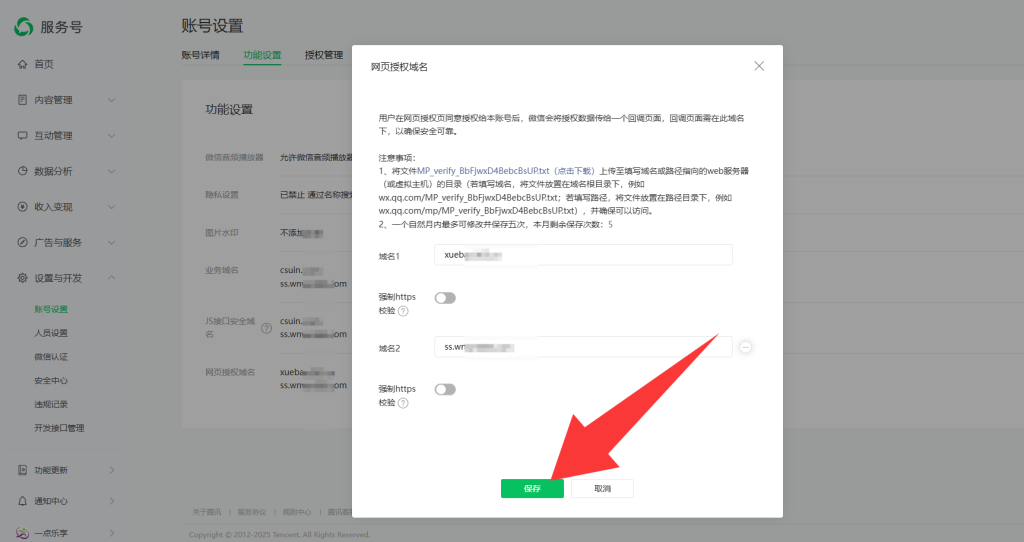The image size is (1024, 542).
Task: Click the 广告与服务 compass icon
Action: pyautogui.click(x=22, y=242)
